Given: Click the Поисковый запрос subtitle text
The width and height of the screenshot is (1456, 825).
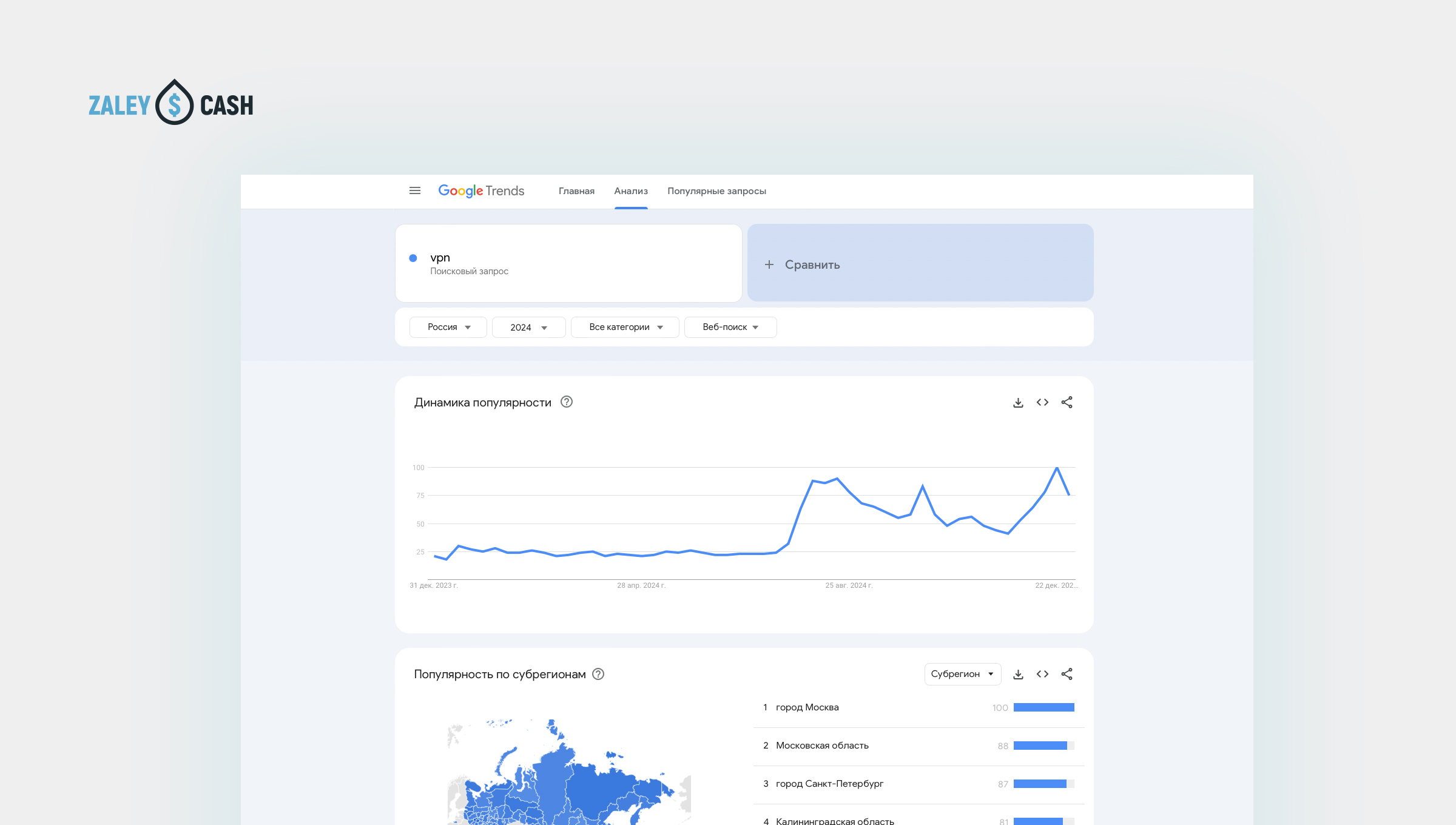Looking at the screenshot, I should (469, 271).
